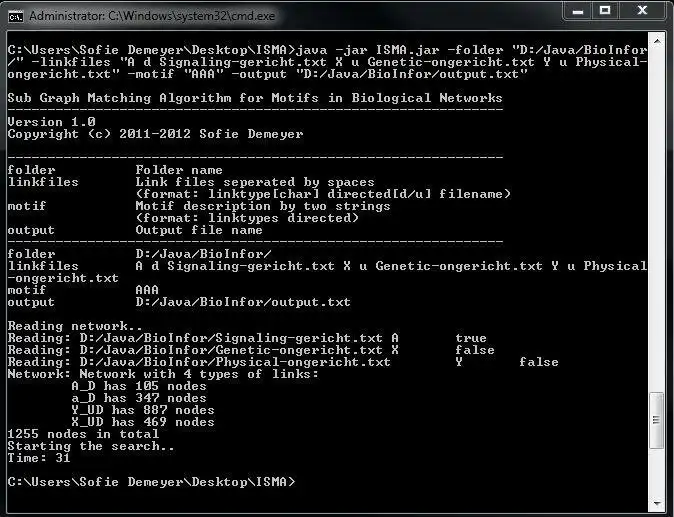Click the vertical scrollbar thumb
Screen dimensions: 674x517
pyautogui.click(x=657, y=420)
